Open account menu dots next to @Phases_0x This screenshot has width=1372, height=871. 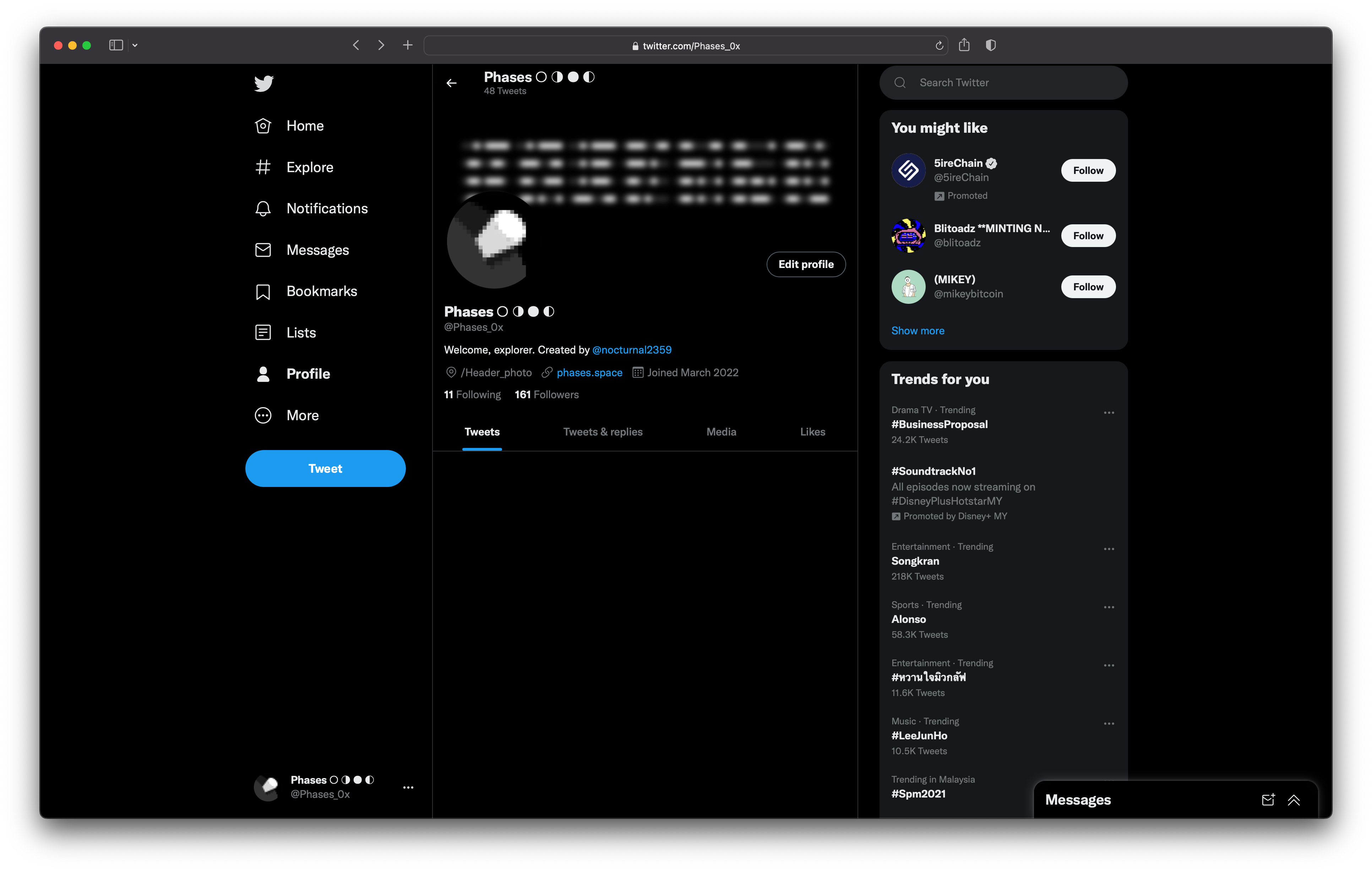(x=408, y=787)
